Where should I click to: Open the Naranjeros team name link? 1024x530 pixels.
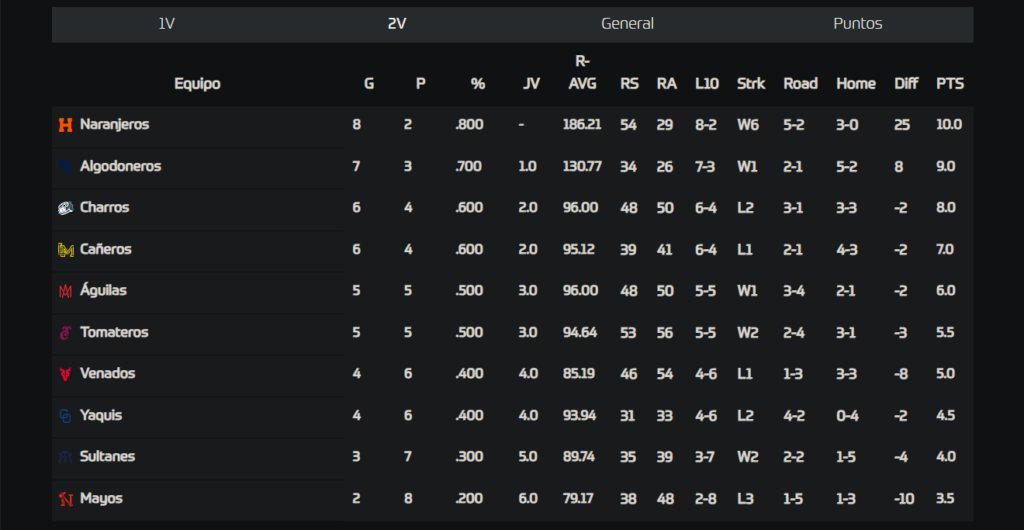pos(114,124)
